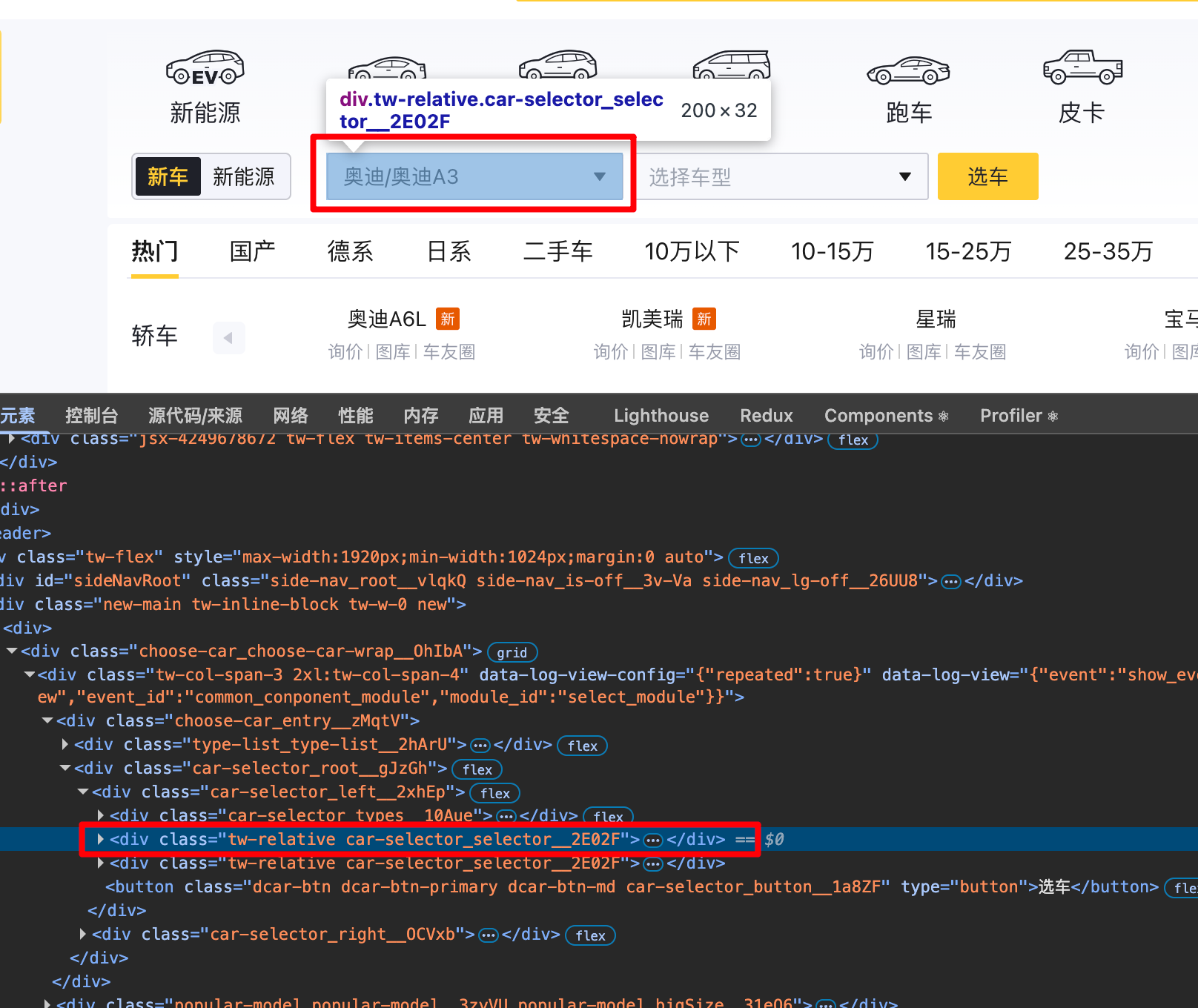Select the 日系 category tab
The image size is (1198, 1008).
click(x=449, y=252)
